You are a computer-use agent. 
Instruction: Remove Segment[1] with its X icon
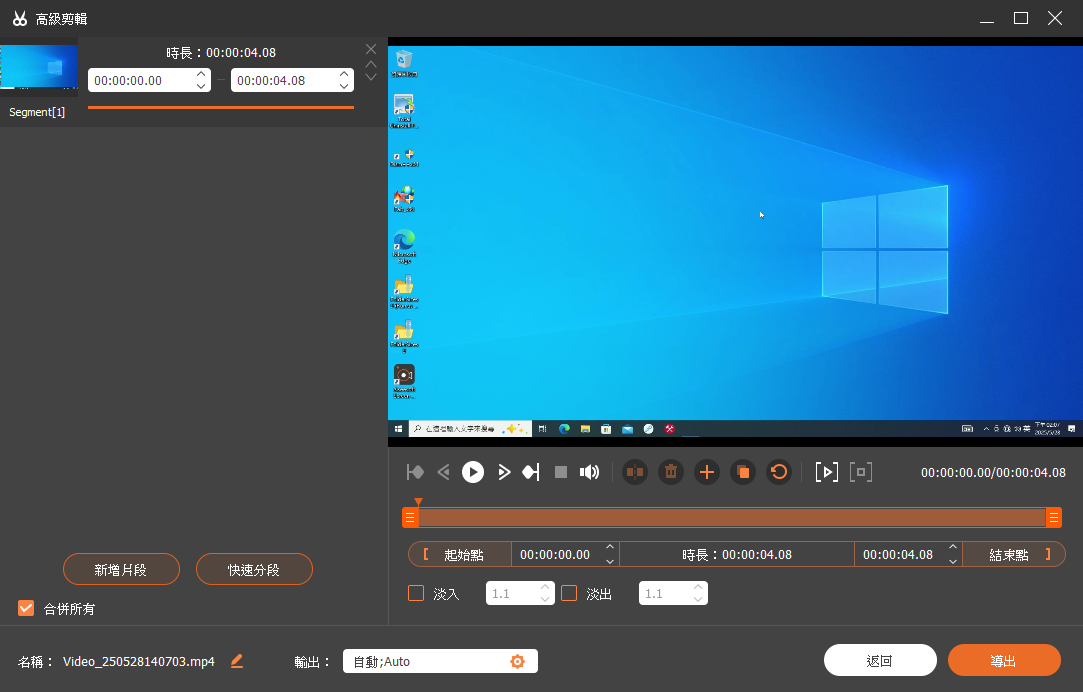click(371, 49)
